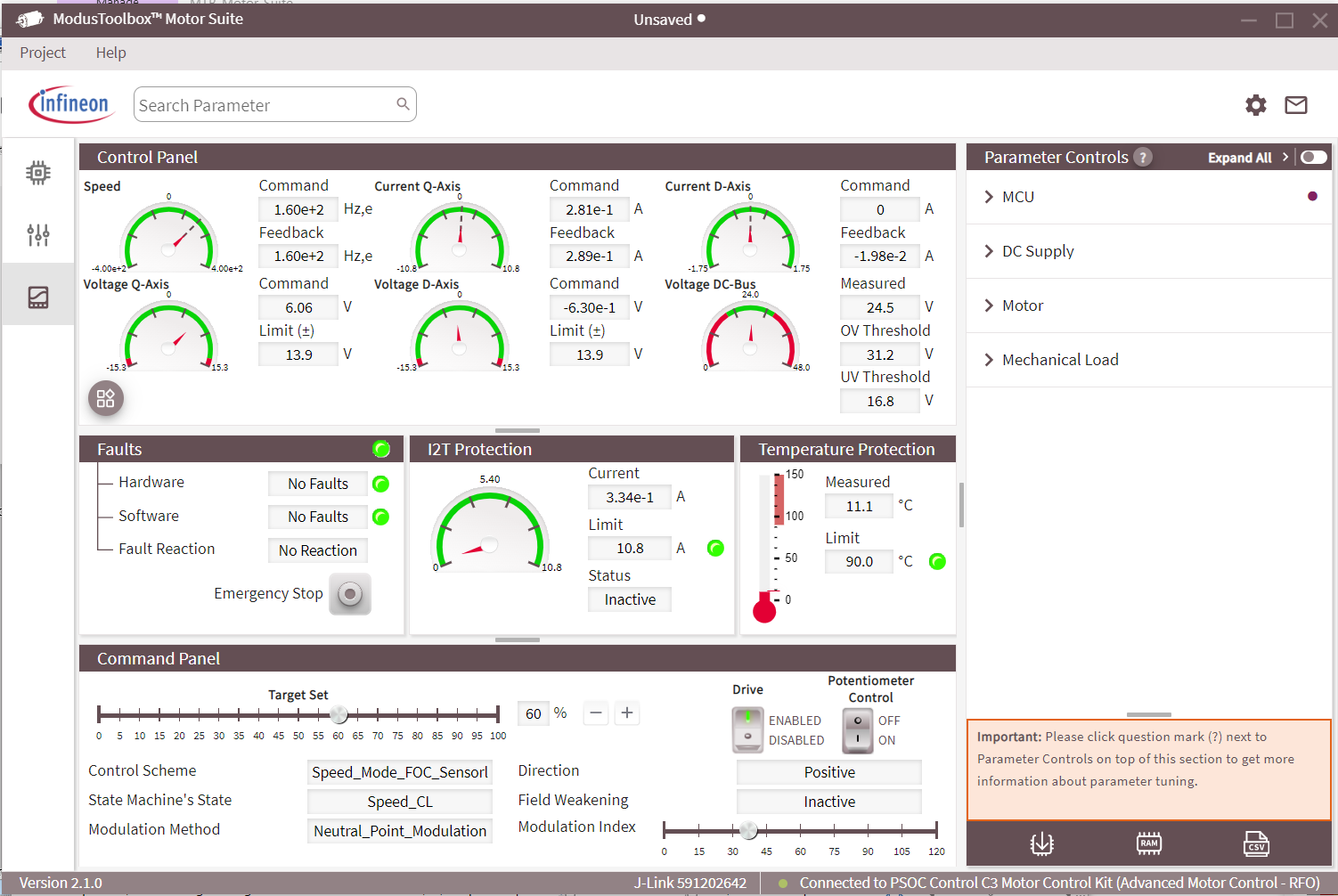Click the MCU modified purple dot

click(1312, 196)
